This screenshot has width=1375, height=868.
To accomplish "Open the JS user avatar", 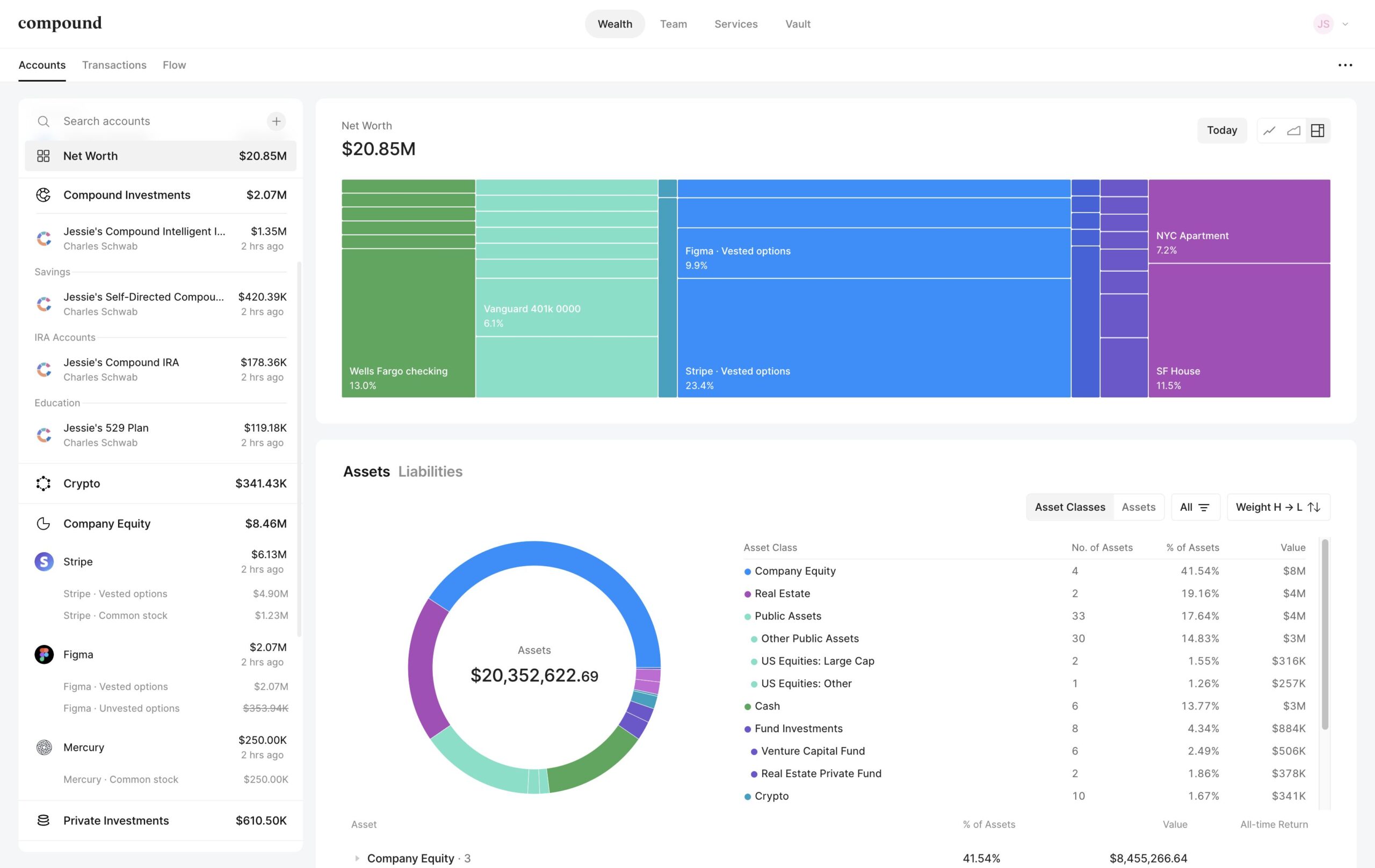I will point(1323,24).
